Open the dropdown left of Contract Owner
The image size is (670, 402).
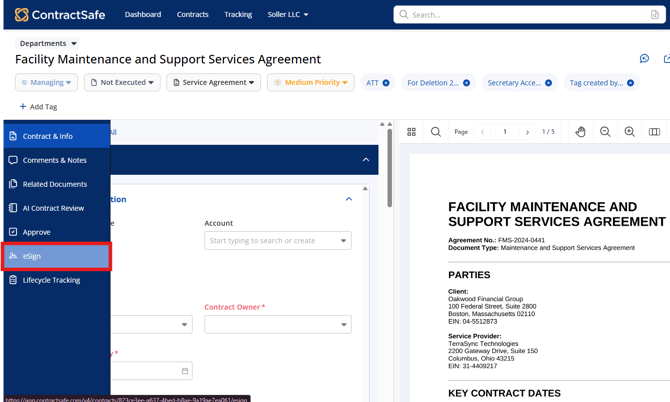[x=151, y=324]
